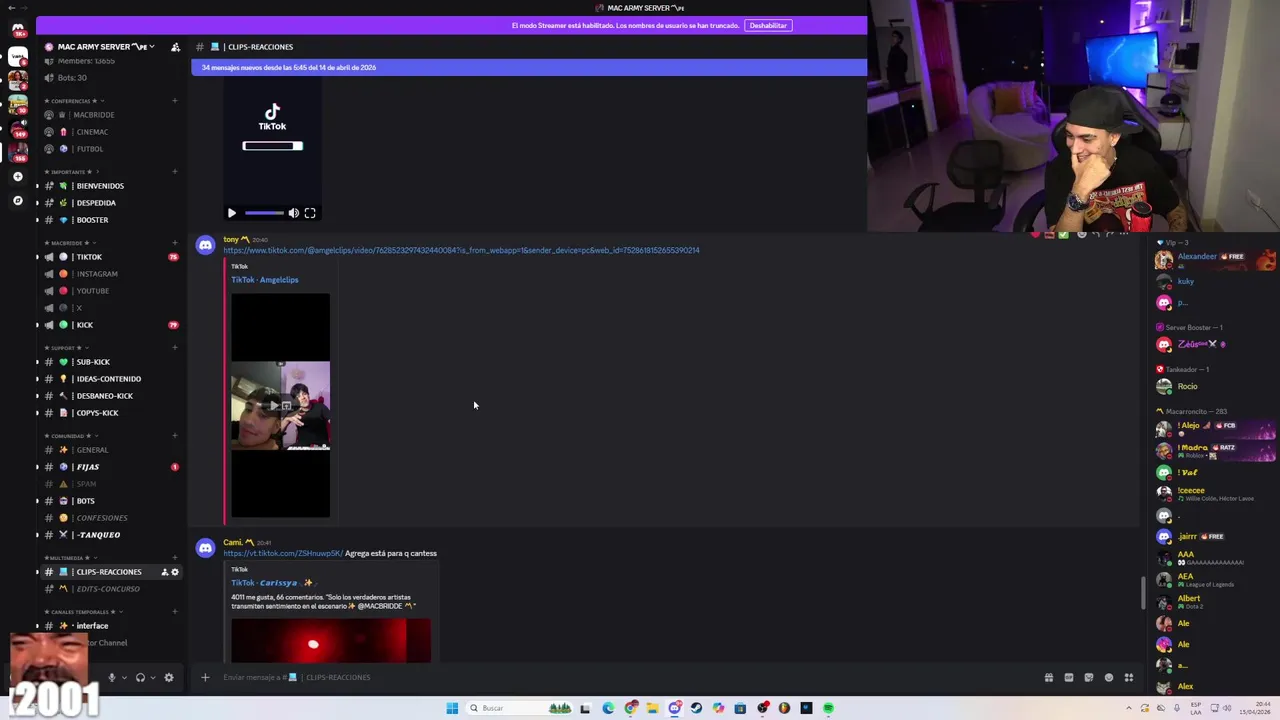Open member Alexandeer's profile
The height and width of the screenshot is (720, 1280).
(1215, 260)
